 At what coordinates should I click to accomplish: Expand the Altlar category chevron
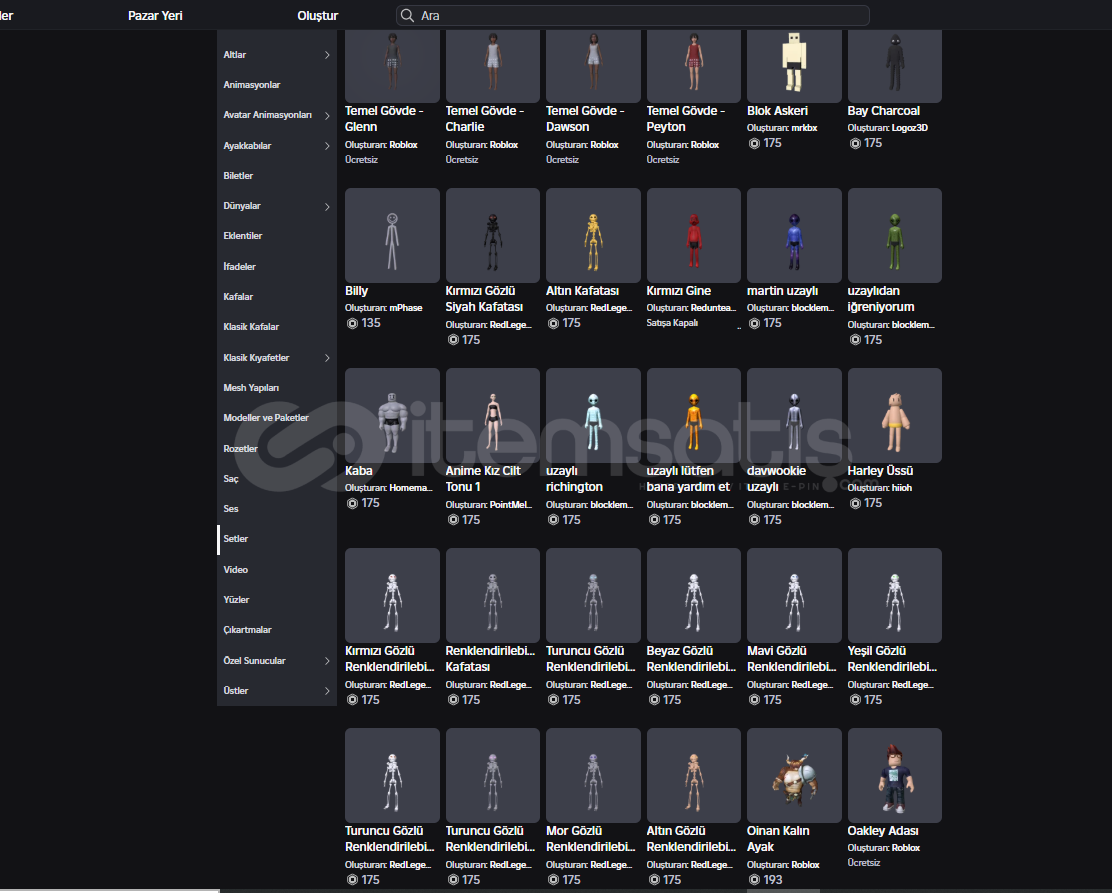[327, 55]
